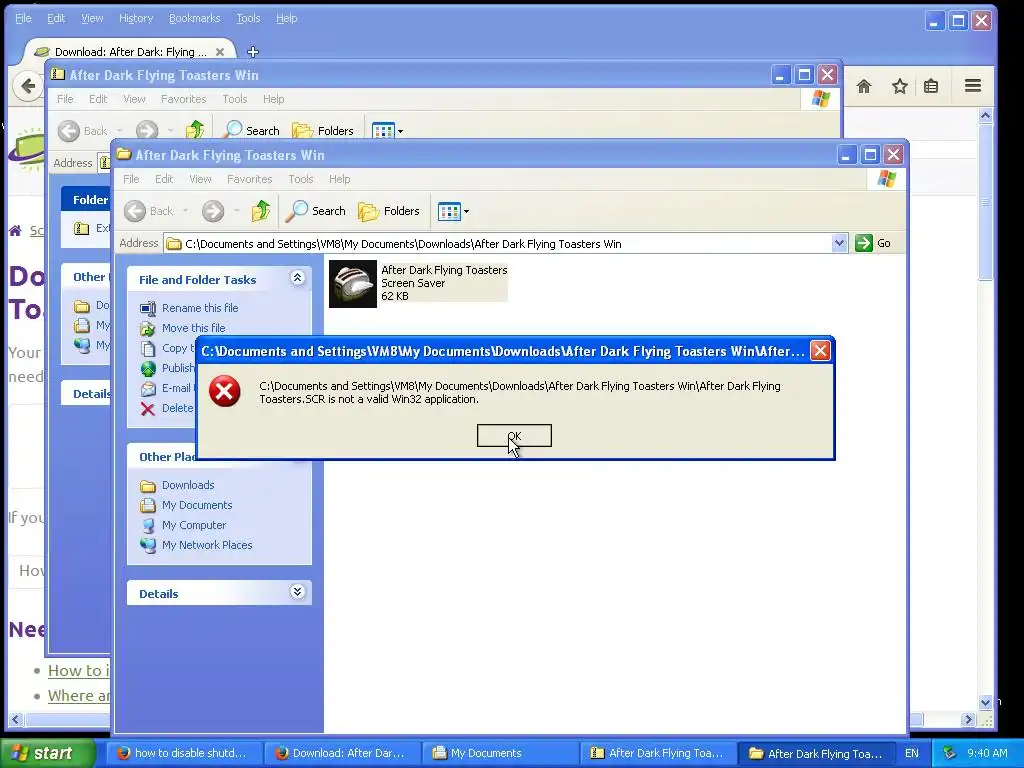Click the E-mail this file task icon
1024x768 pixels.
point(148,389)
